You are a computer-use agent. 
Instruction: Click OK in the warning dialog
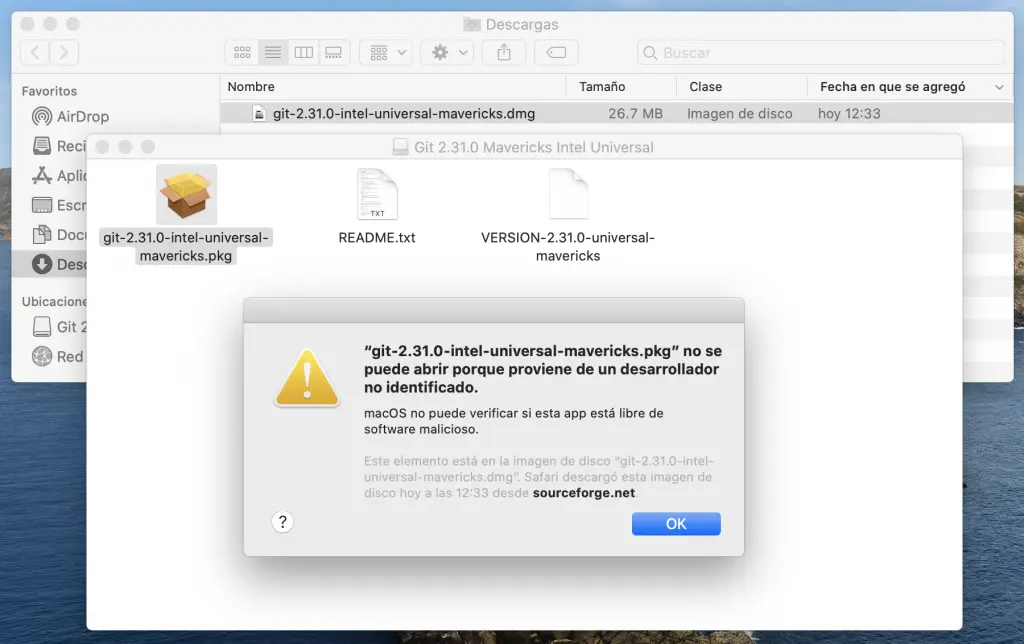click(676, 524)
